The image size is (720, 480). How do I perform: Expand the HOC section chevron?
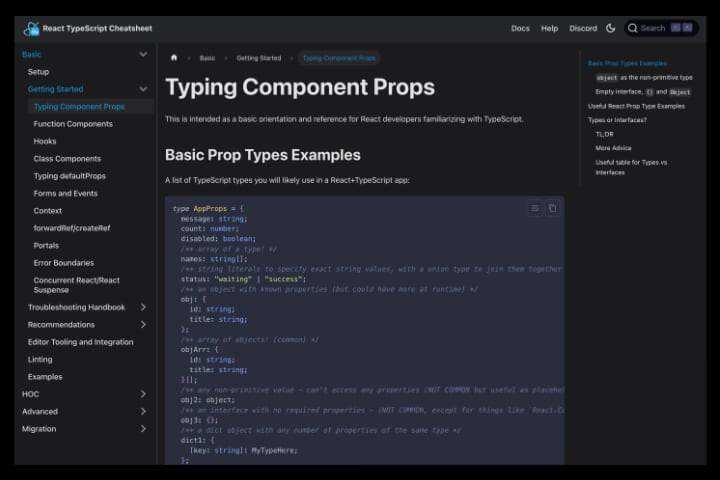click(143, 394)
